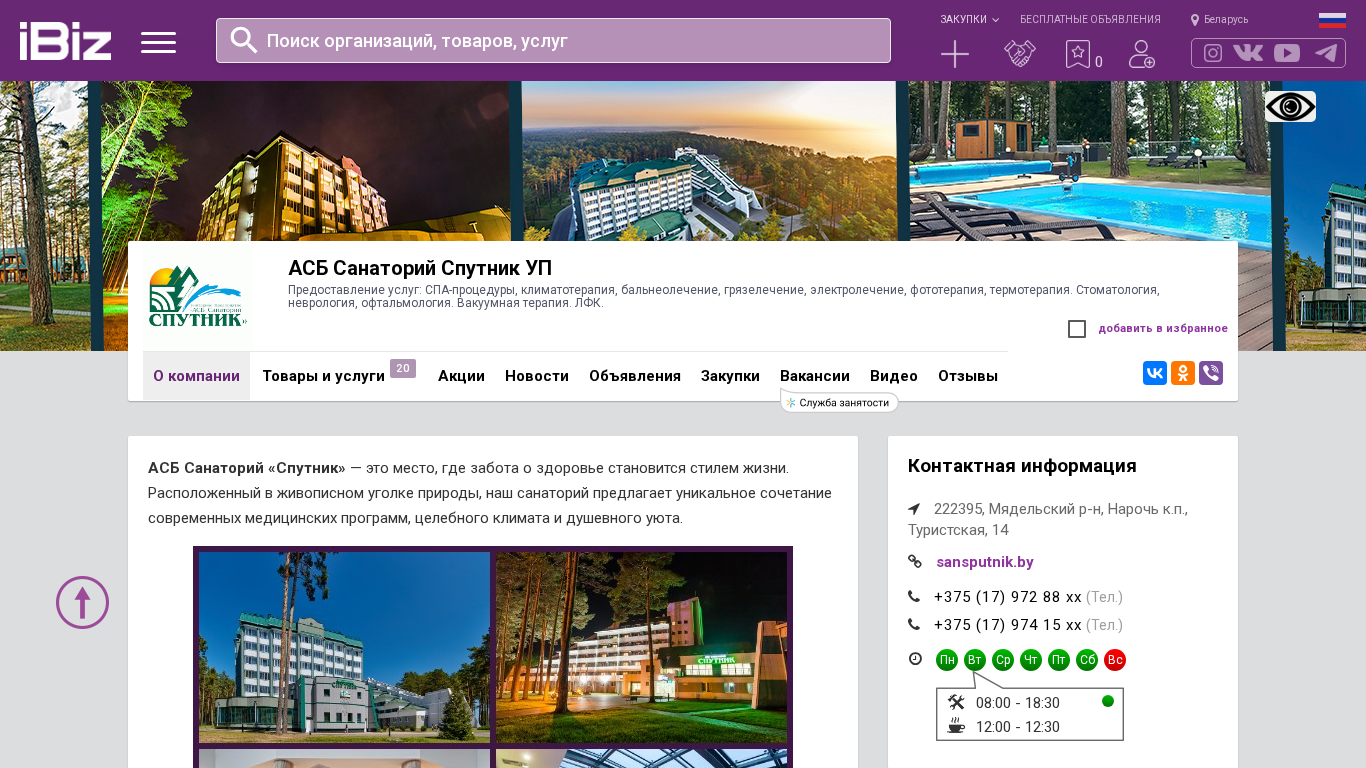Click the Sputnik sanatorium company logo

198,296
